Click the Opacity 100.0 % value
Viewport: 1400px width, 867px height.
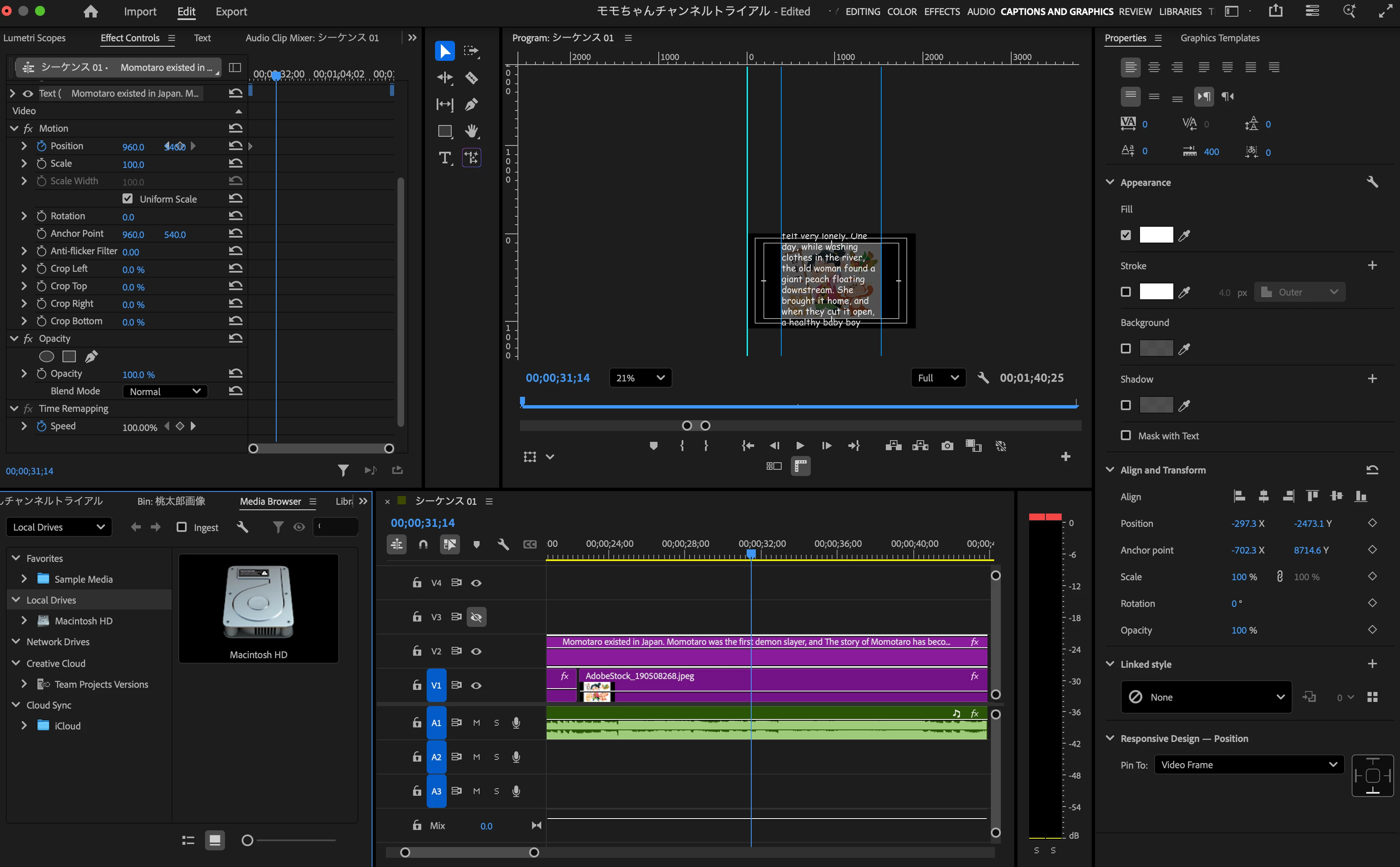138,374
